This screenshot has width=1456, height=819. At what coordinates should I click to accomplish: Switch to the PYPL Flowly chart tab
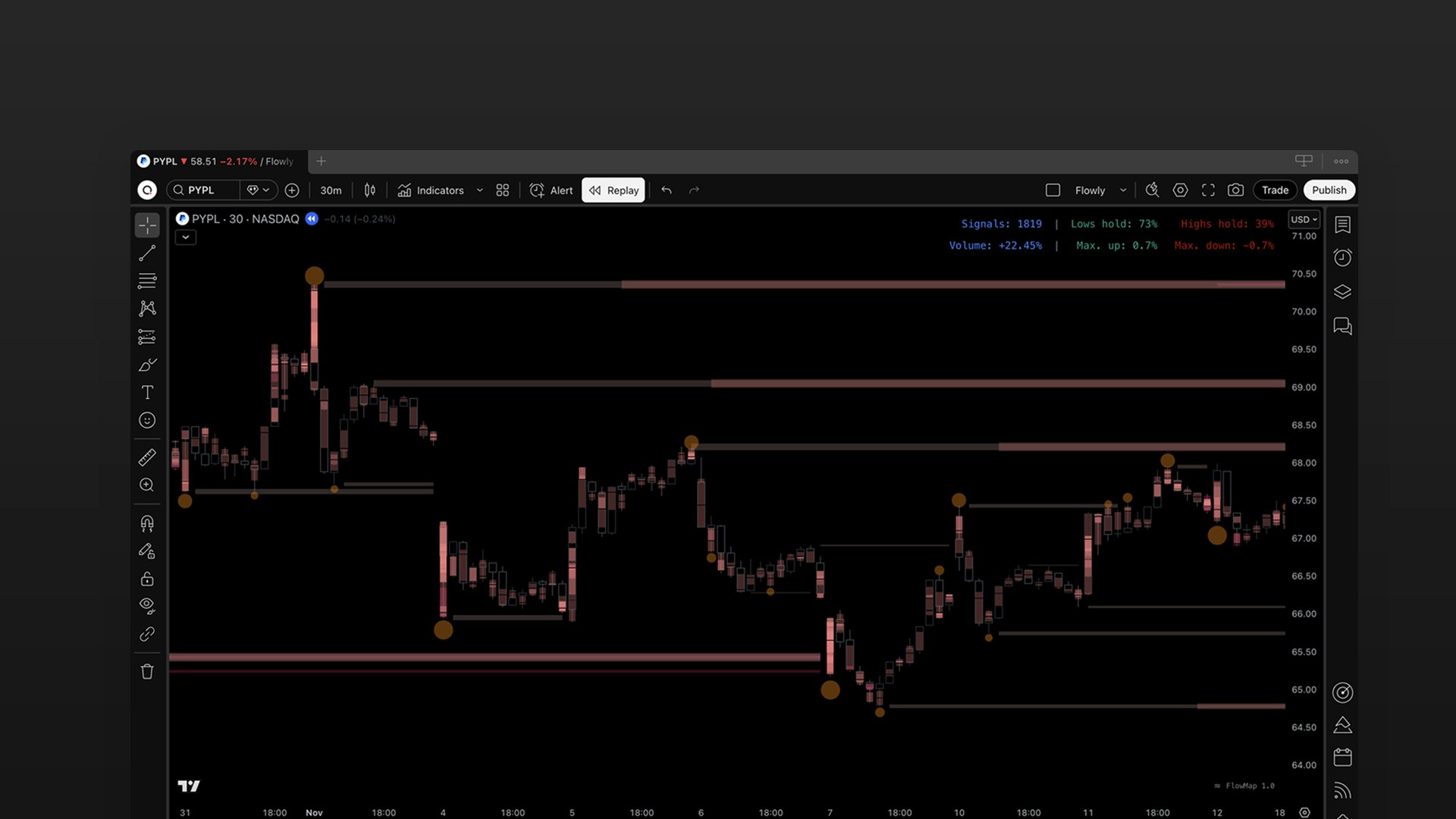[220, 162]
